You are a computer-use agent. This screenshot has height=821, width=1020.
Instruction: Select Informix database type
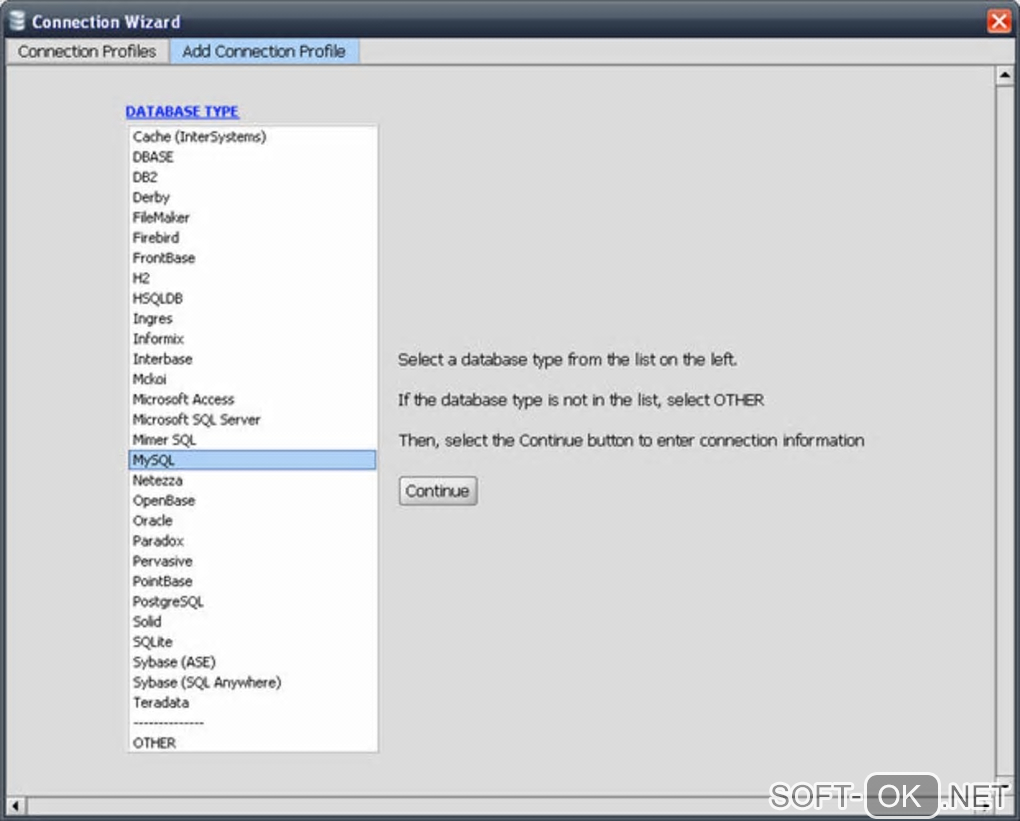tap(252, 338)
